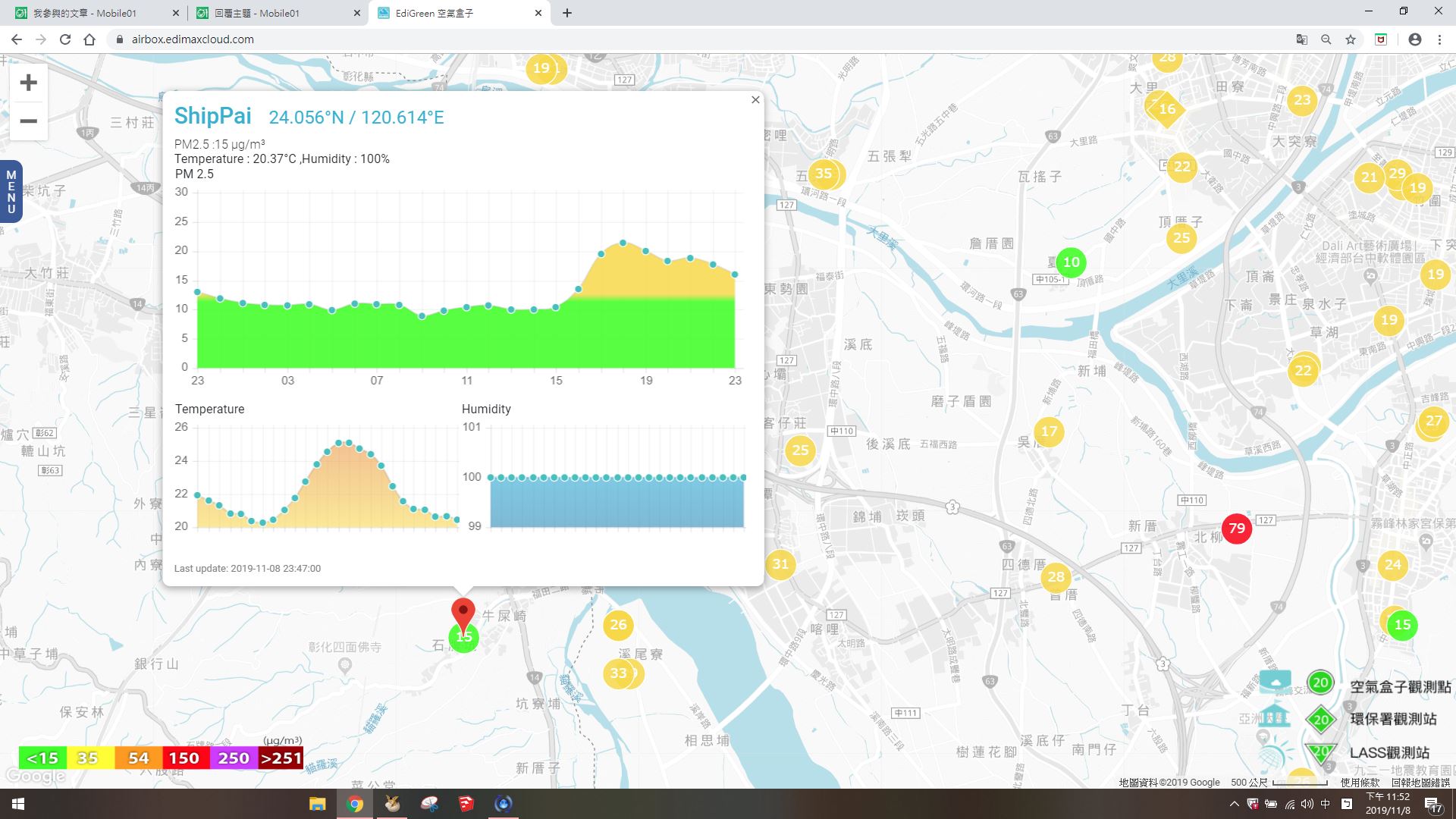Select the yellow 25 marker near 頂厝子
The width and height of the screenshot is (1456, 819).
click(x=1181, y=238)
